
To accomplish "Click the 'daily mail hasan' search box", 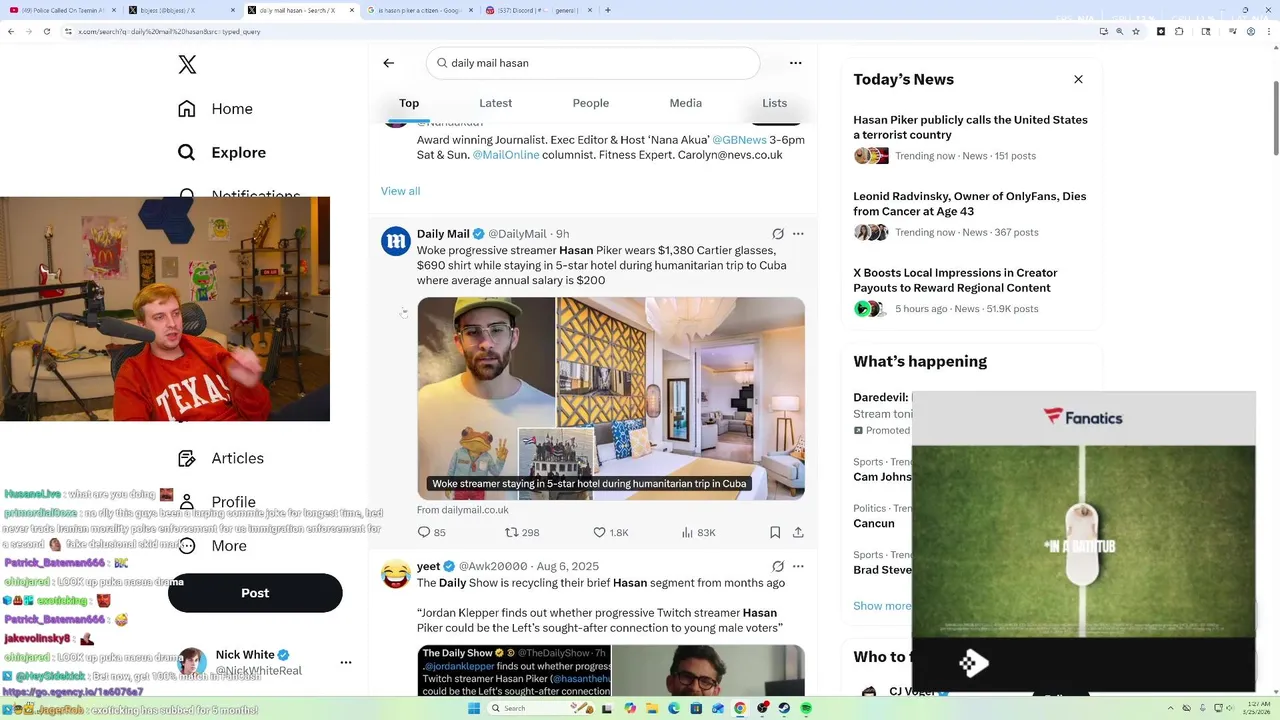I will click(593, 63).
